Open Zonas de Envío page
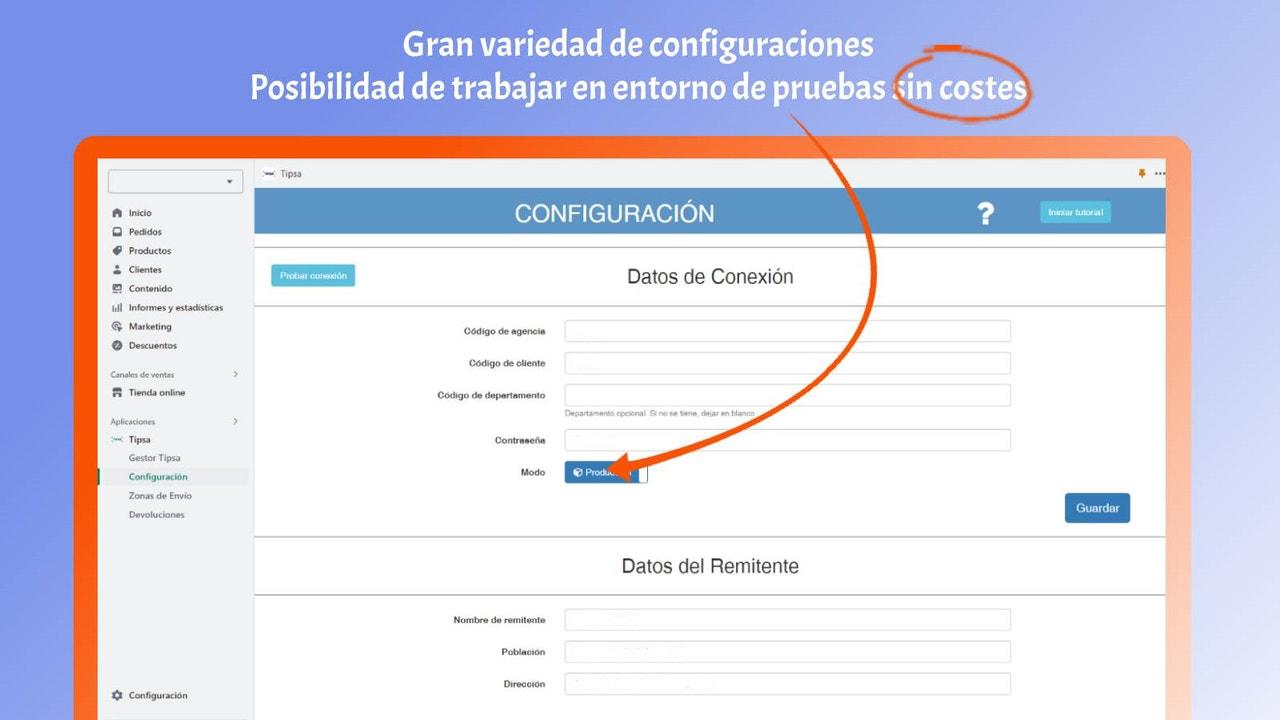 pos(160,496)
